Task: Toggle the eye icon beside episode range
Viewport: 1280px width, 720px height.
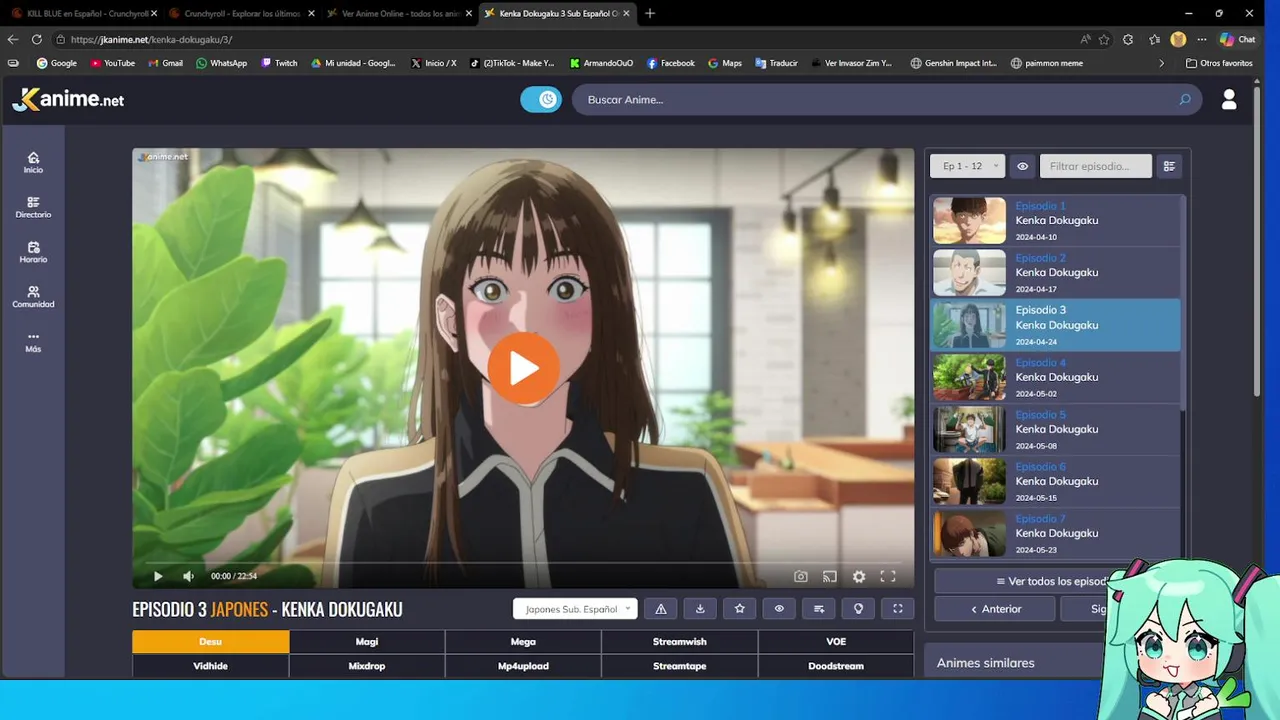Action: click(1022, 166)
